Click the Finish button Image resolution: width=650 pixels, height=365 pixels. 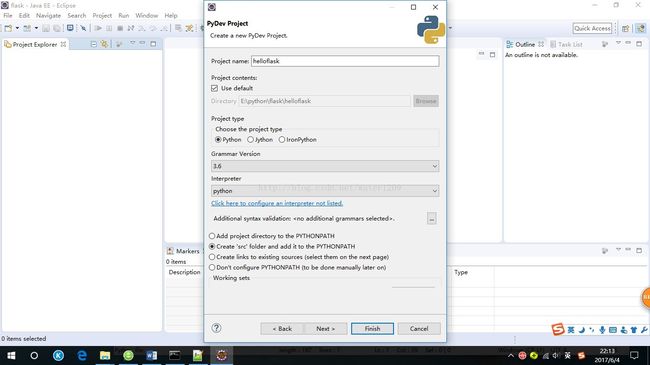pos(372,328)
